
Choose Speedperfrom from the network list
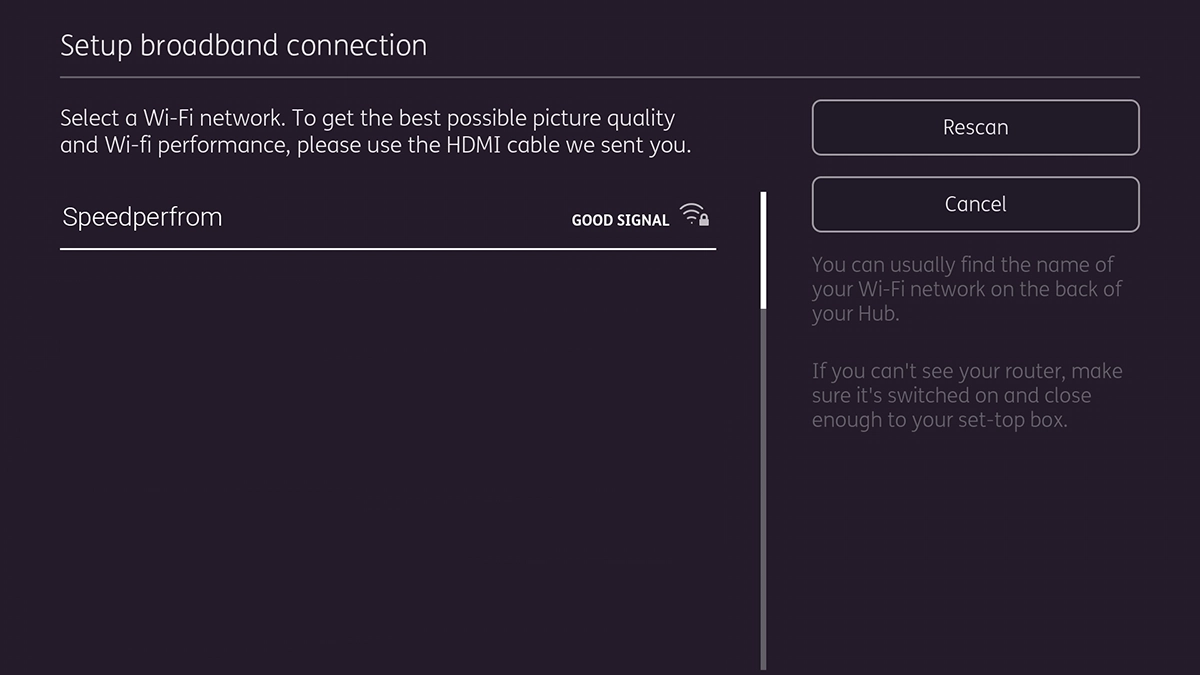coord(142,217)
